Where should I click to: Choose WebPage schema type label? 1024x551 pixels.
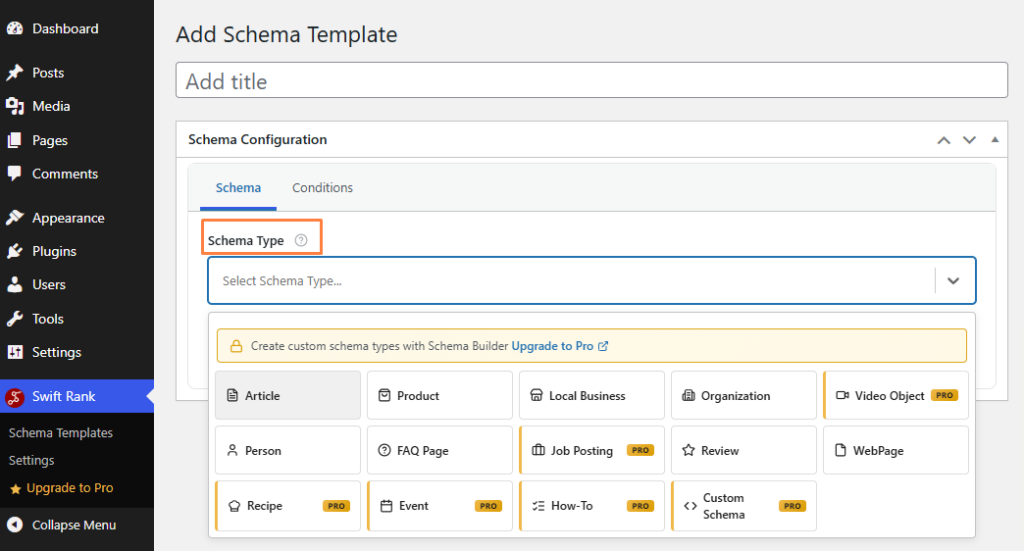click(878, 450)
